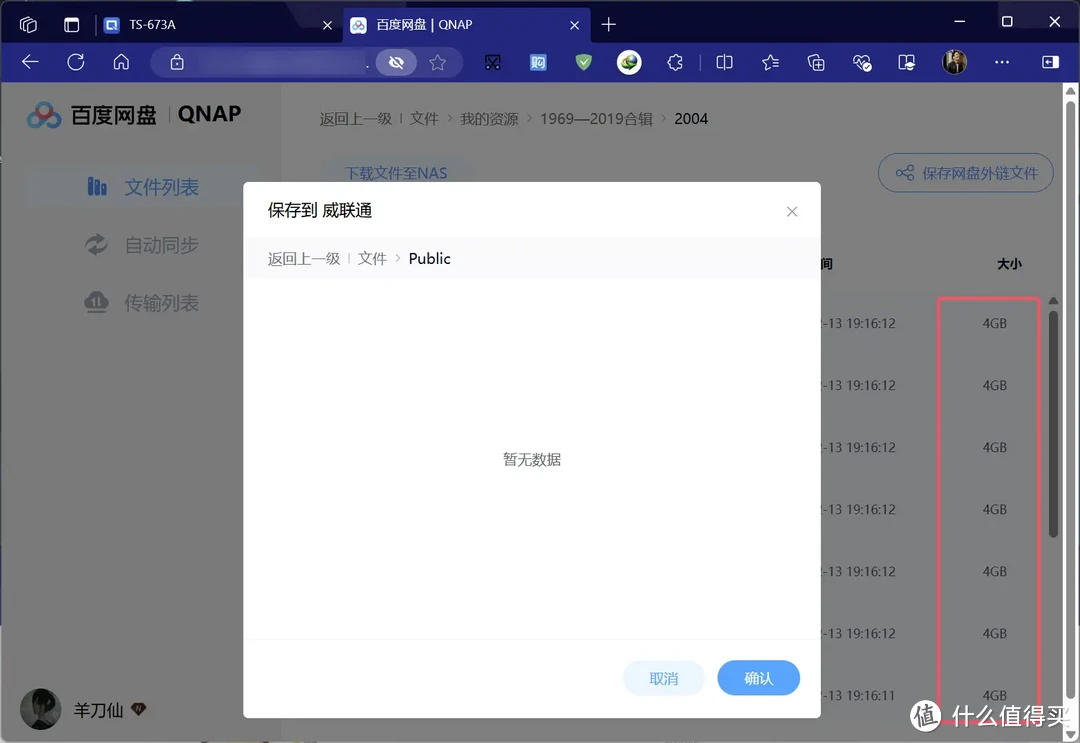Open the IDM download manager extension

tap(628, 62)
